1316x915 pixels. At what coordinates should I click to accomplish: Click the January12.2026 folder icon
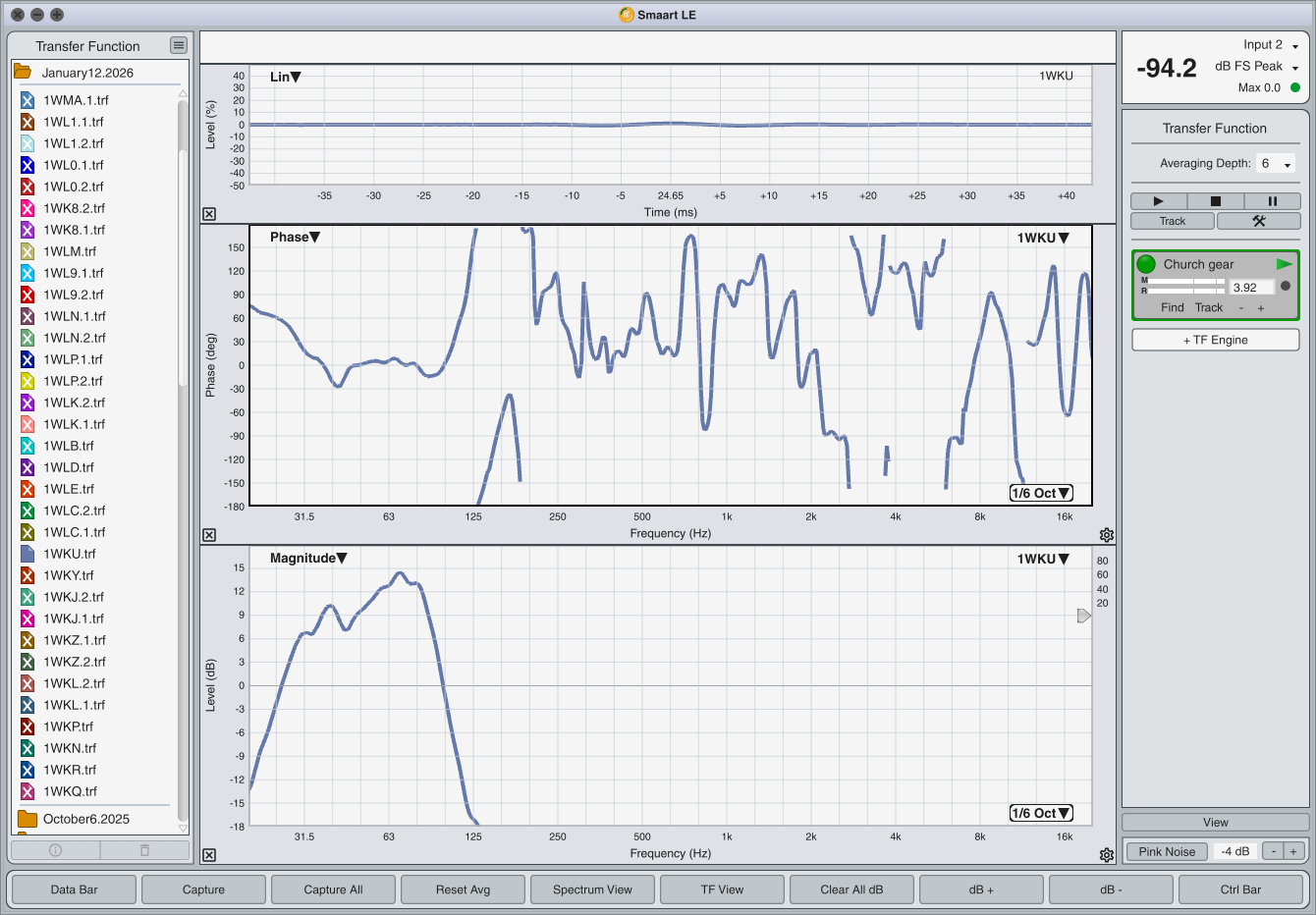pos(23,73)
